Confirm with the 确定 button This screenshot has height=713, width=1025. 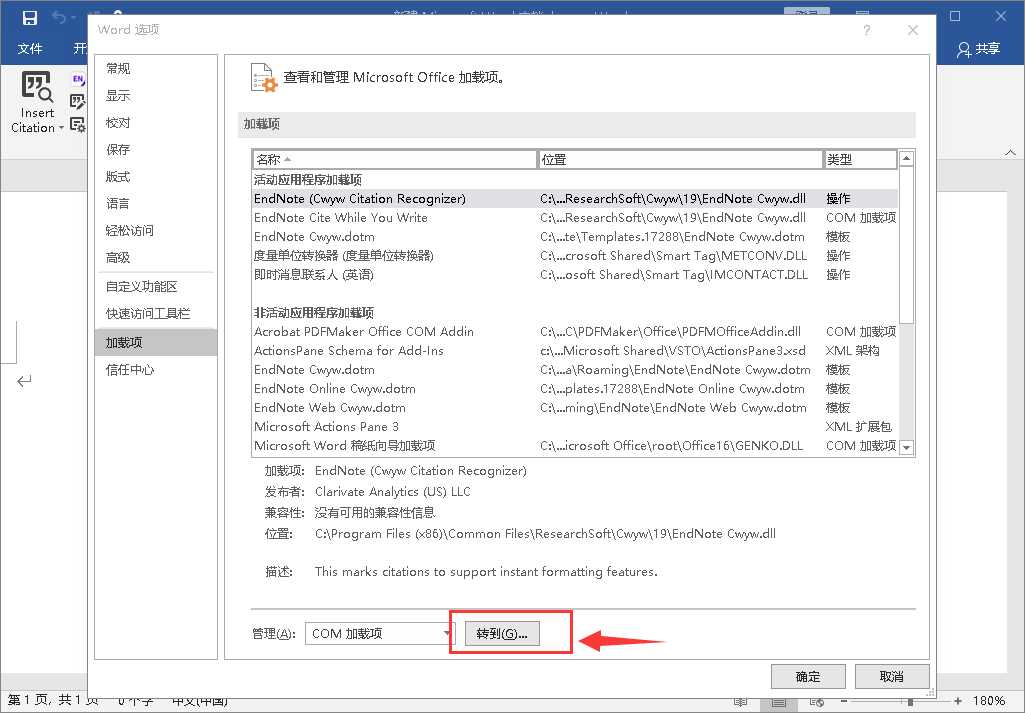coord(808,676)
